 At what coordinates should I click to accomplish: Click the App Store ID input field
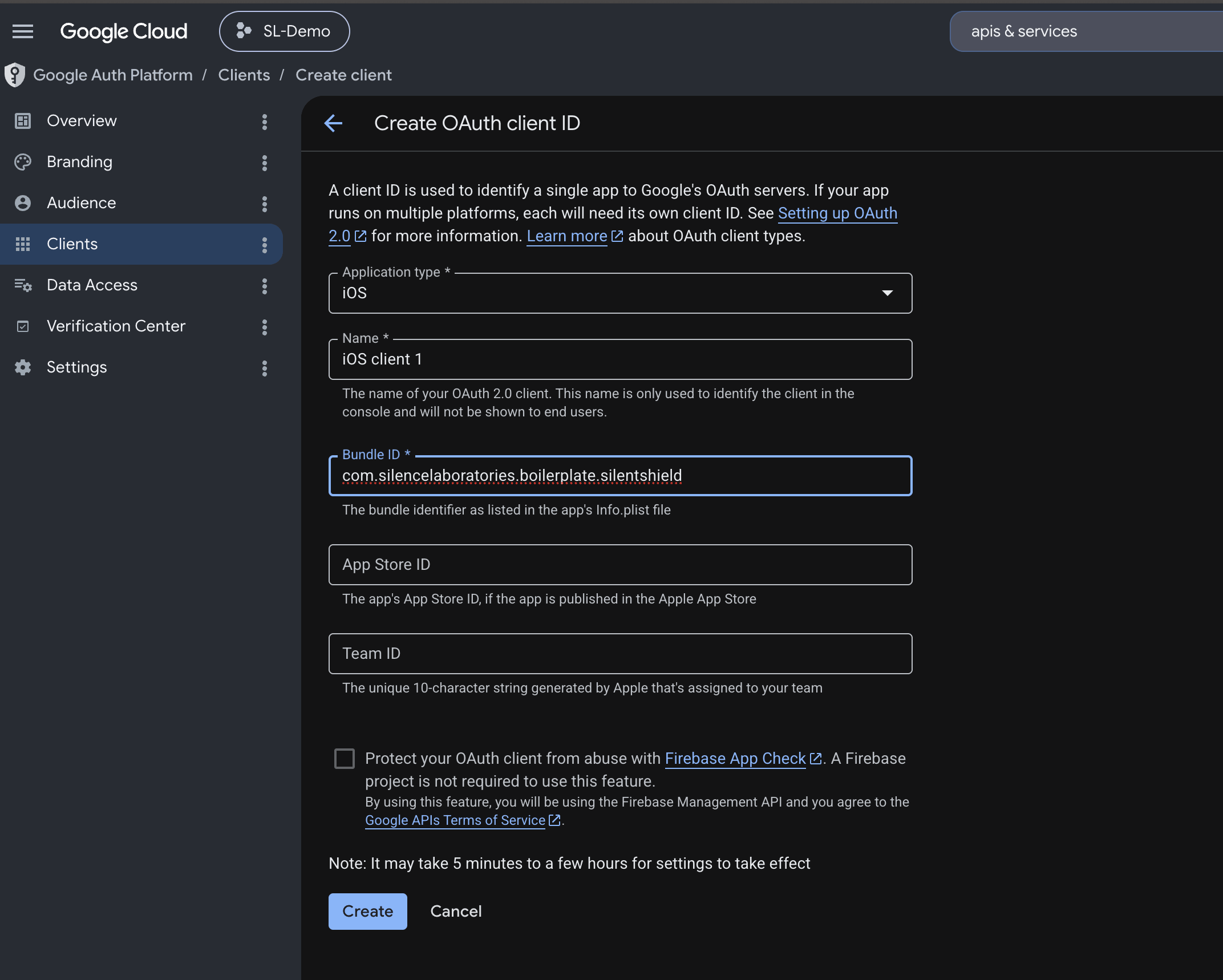(621, 565)
